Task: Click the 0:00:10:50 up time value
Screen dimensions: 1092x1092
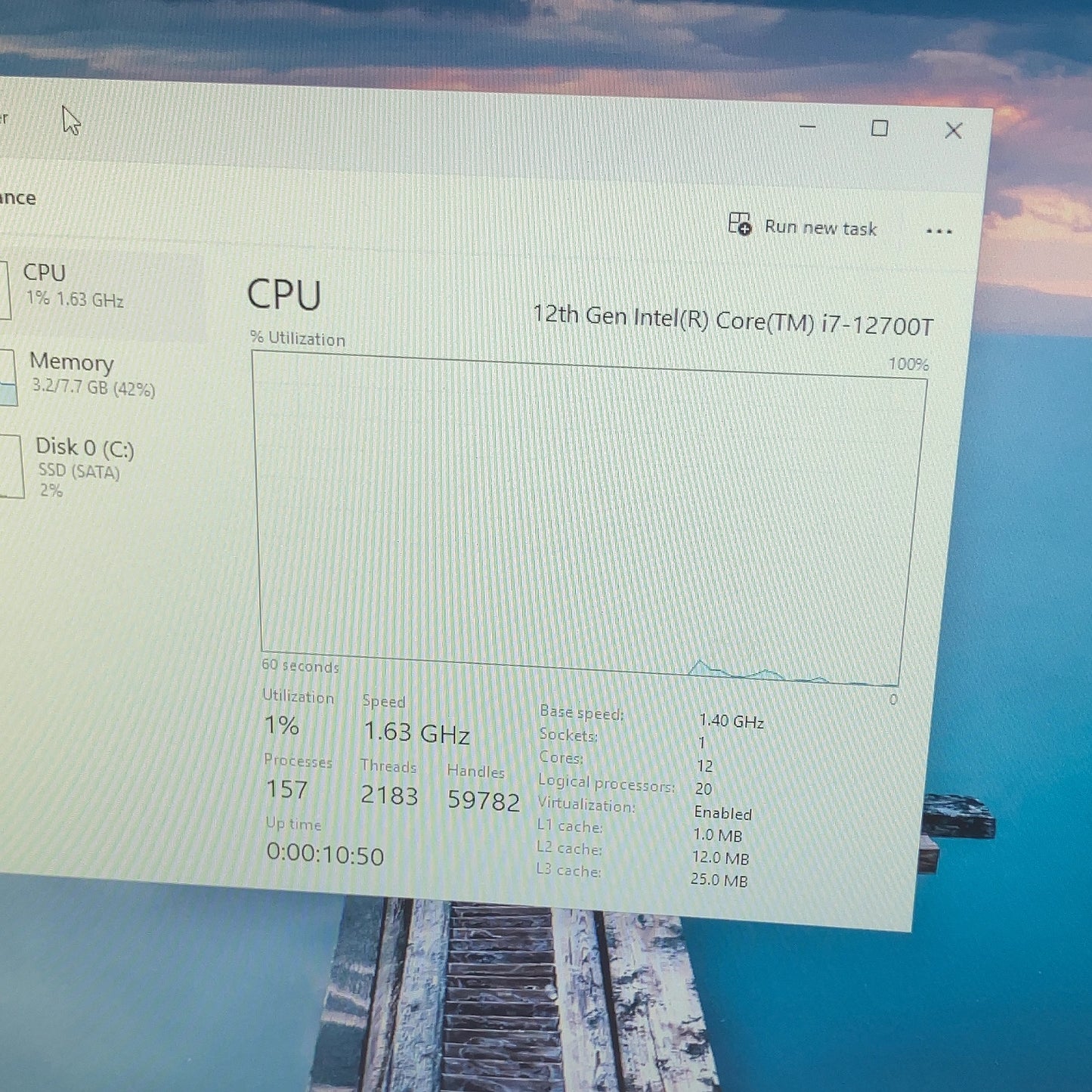Action: (x=325, y=855)
